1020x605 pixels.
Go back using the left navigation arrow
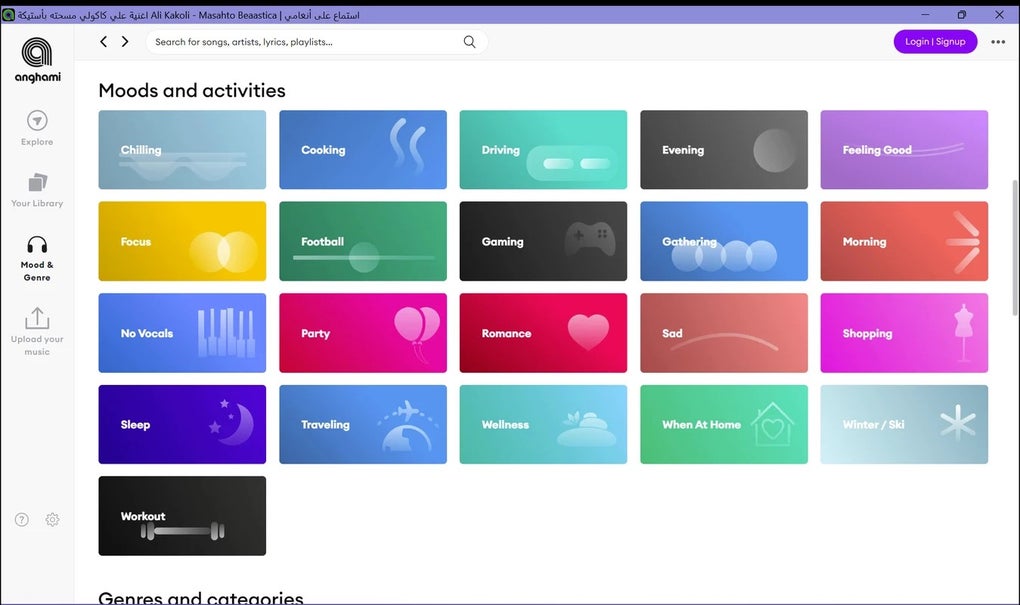tap(103, 41)
